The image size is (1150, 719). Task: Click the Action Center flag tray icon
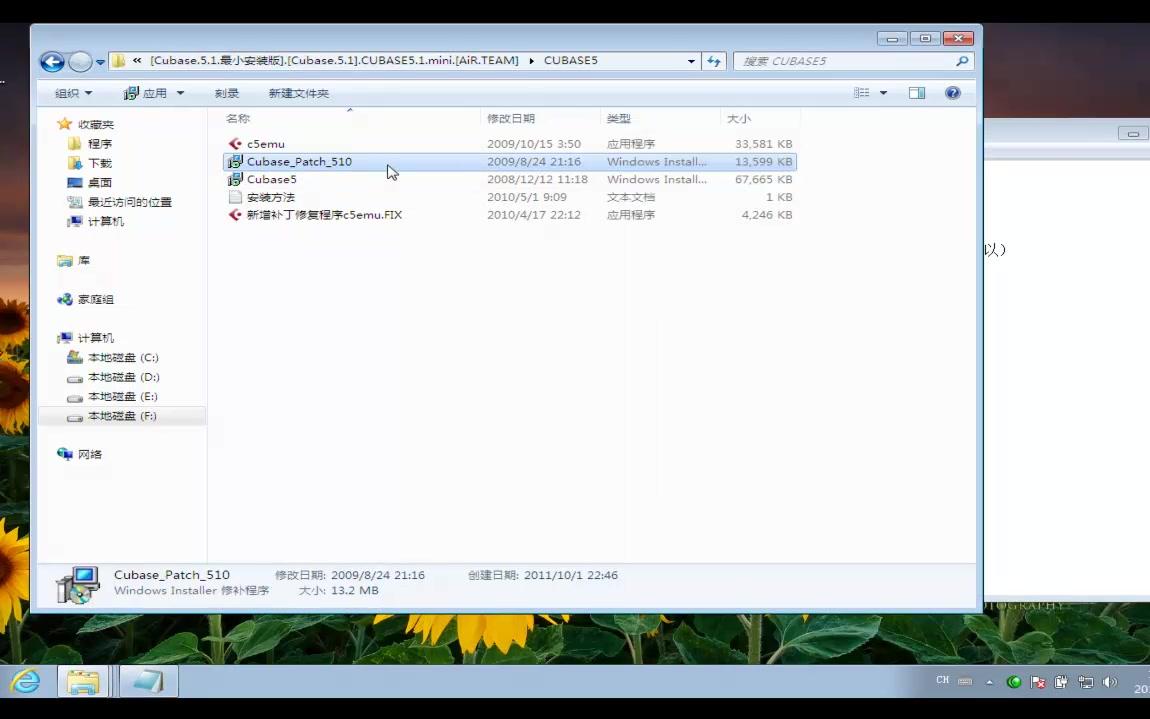tap(1038, 682)
